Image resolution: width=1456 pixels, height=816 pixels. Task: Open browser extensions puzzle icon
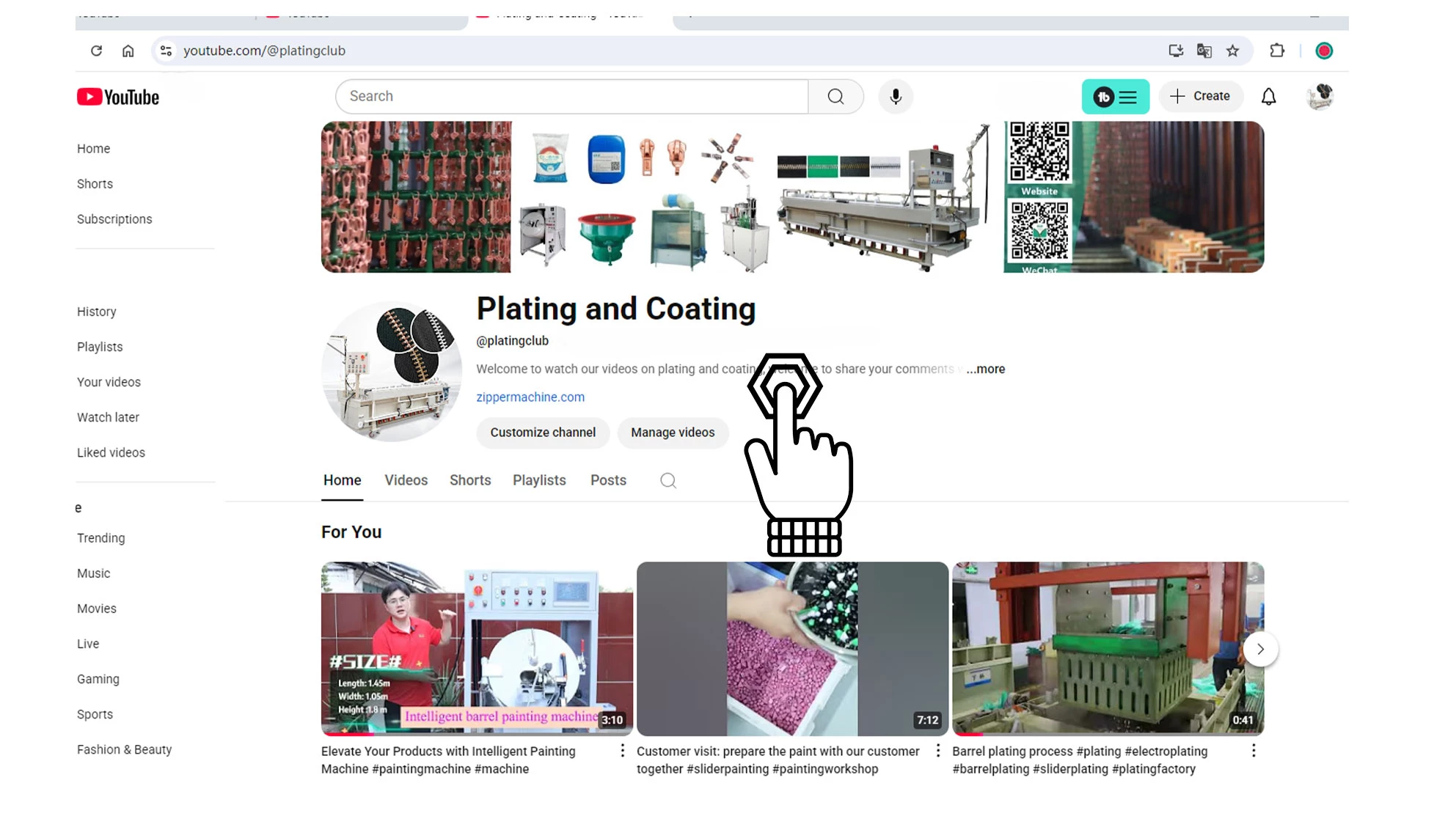click(x=1277, y=51)
